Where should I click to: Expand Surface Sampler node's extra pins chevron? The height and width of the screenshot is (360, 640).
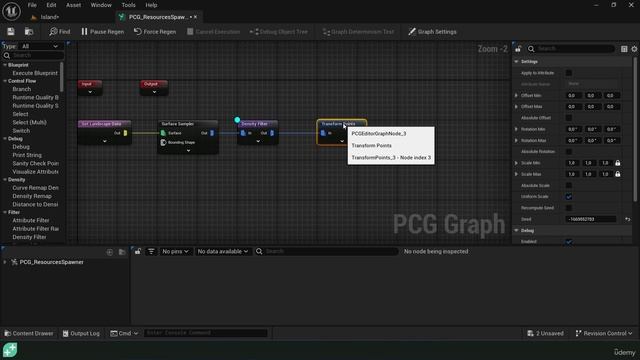[x=188, y=151]
